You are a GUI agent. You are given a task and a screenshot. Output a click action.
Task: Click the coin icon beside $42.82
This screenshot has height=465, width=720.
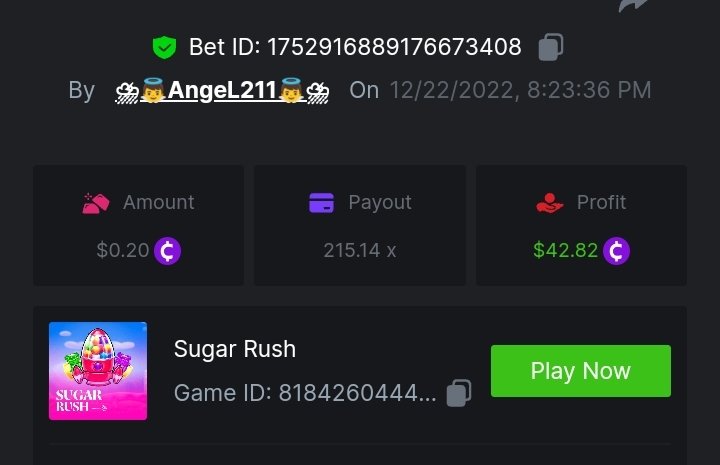617,250
